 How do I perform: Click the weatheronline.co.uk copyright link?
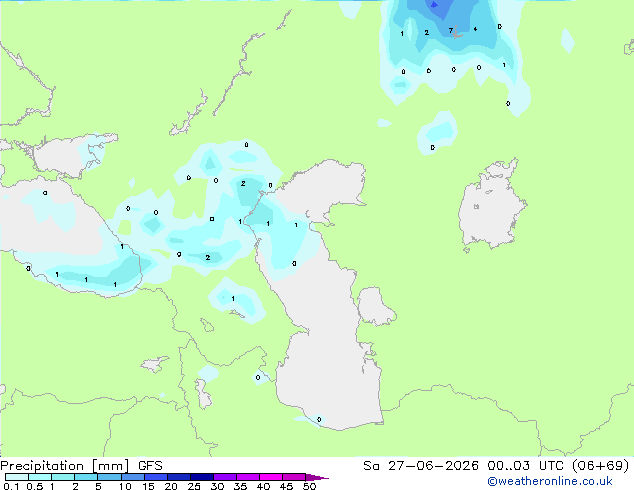pos(550,481)
